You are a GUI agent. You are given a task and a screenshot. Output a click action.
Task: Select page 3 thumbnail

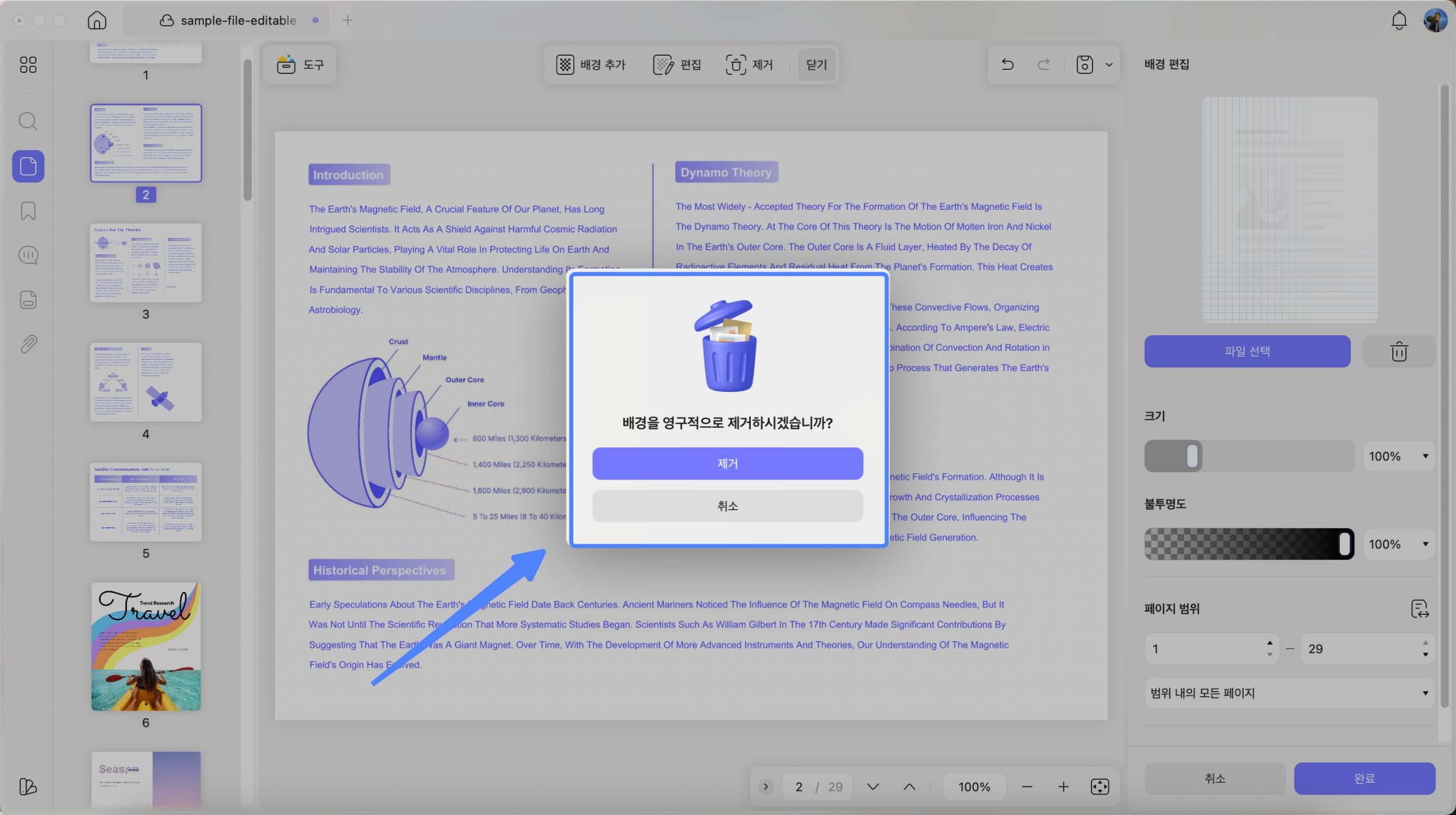146,263
